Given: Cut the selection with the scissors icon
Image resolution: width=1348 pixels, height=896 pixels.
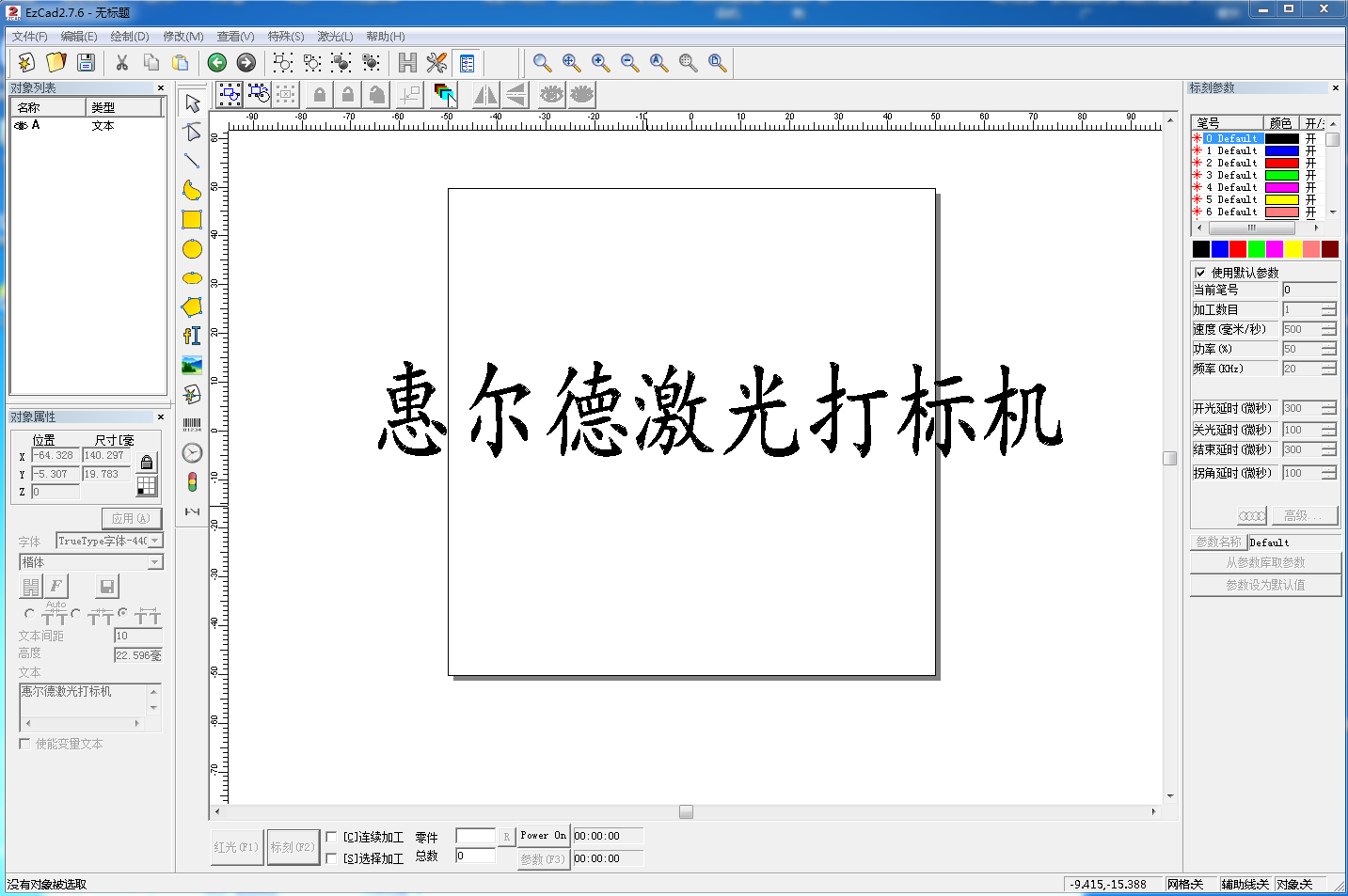Looking at the screenshot, I should (121, 62).
